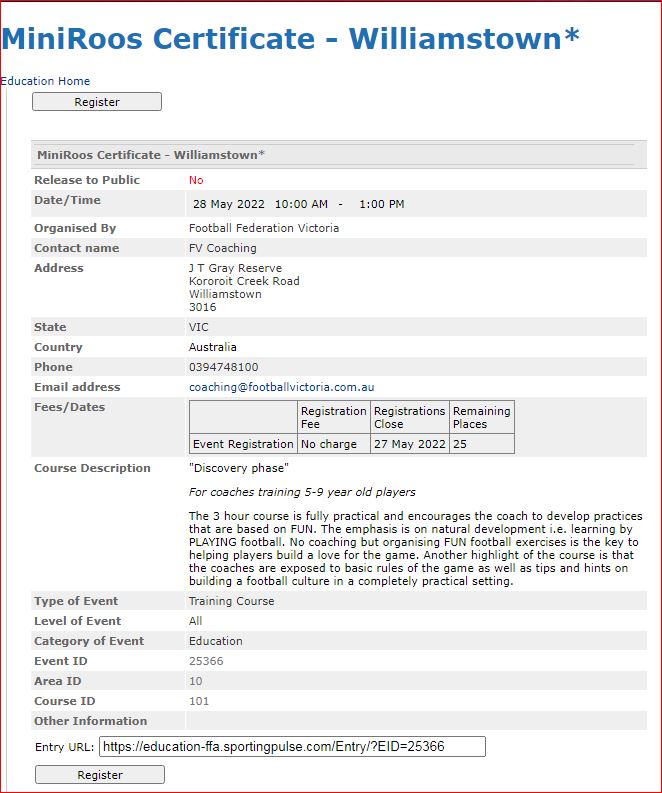Select Level of Event value 'All'
Viewport: 662px width, 793px height.
(x=195, y=621)
